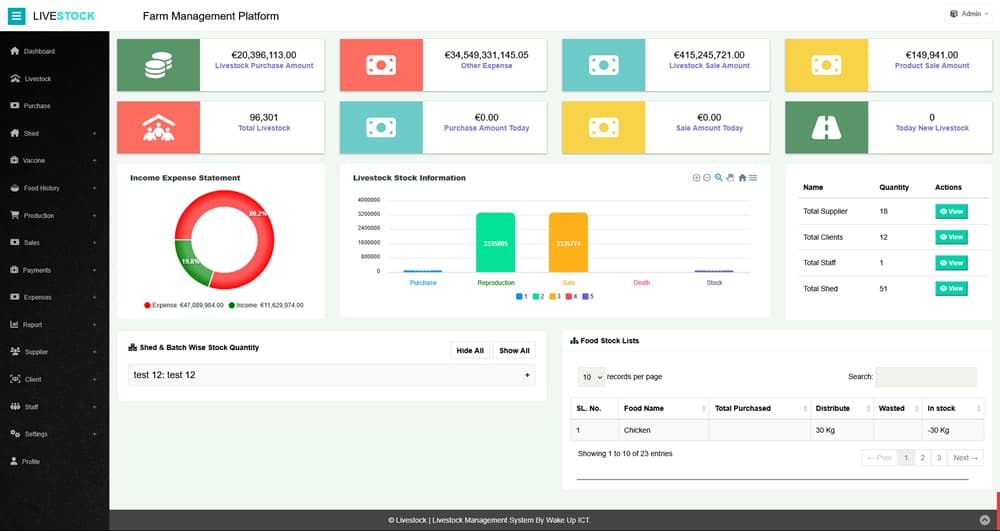
Task: Open Livestock in the sidebar
Action: (38, 79)
